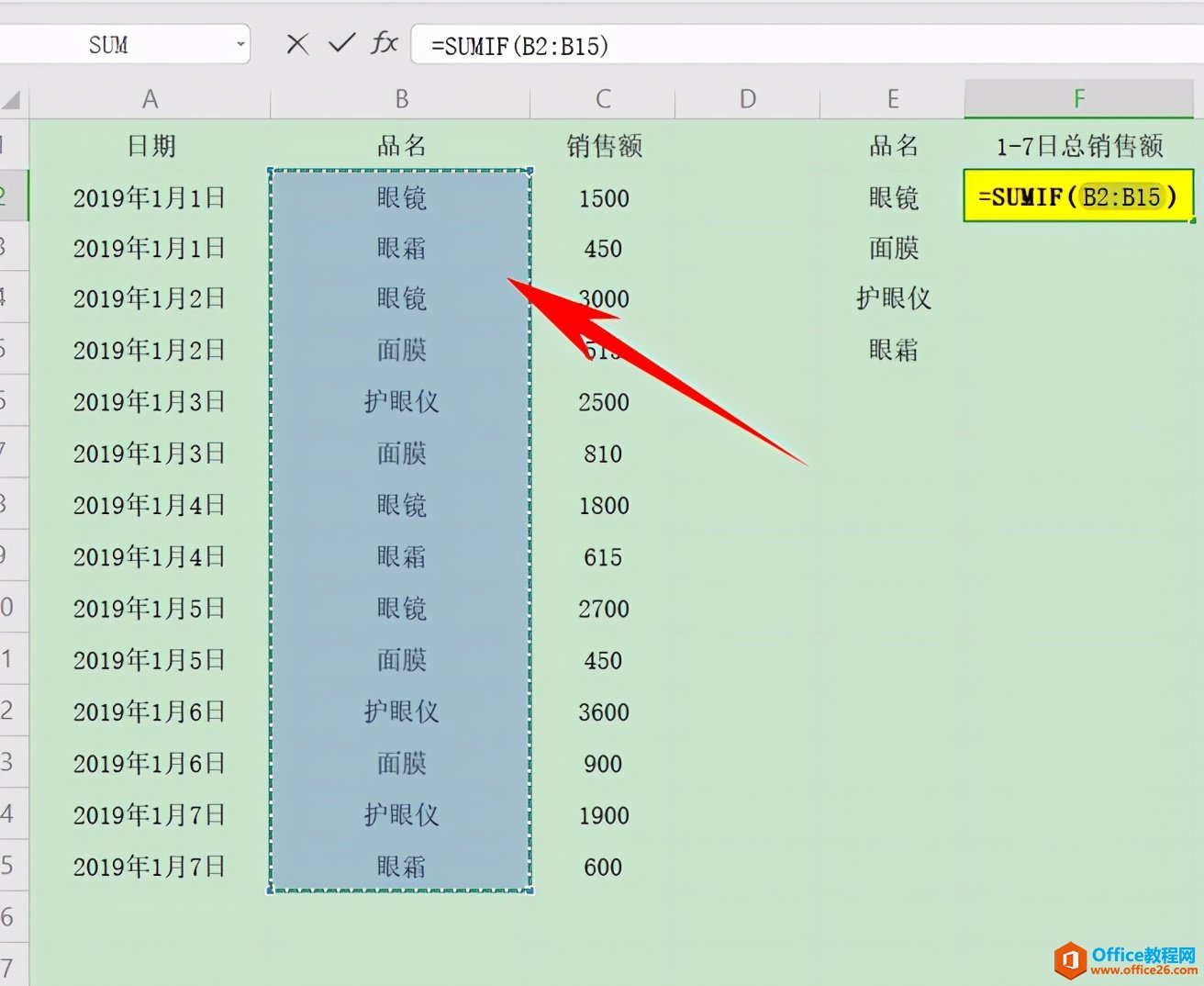Image resolution: width=1204 pixels, height=986 pixels.
Task: Select column E header
Action: pos(893,99)
